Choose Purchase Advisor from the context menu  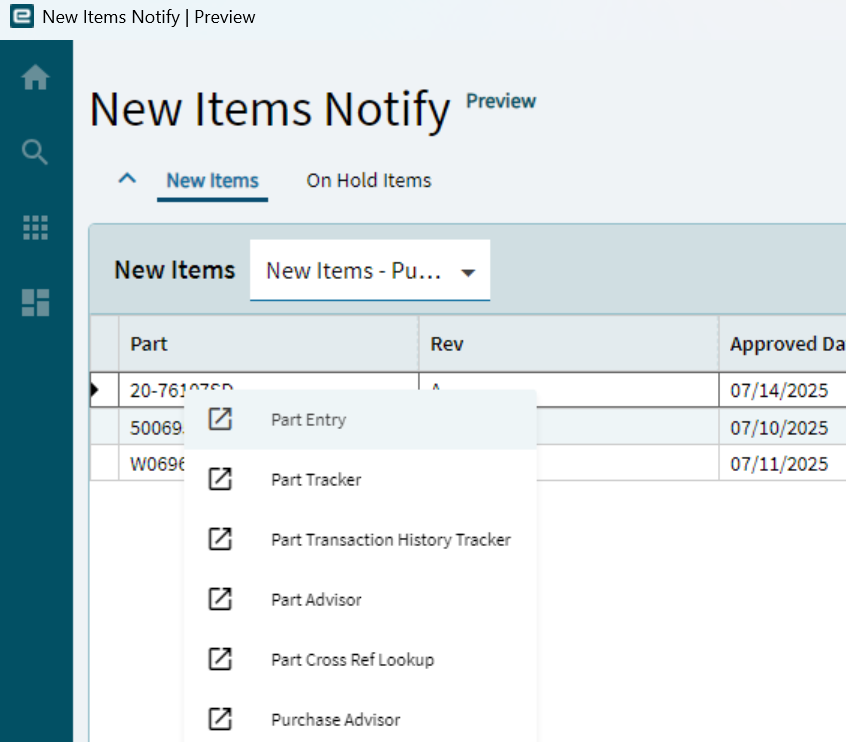[x=334, y=719]
